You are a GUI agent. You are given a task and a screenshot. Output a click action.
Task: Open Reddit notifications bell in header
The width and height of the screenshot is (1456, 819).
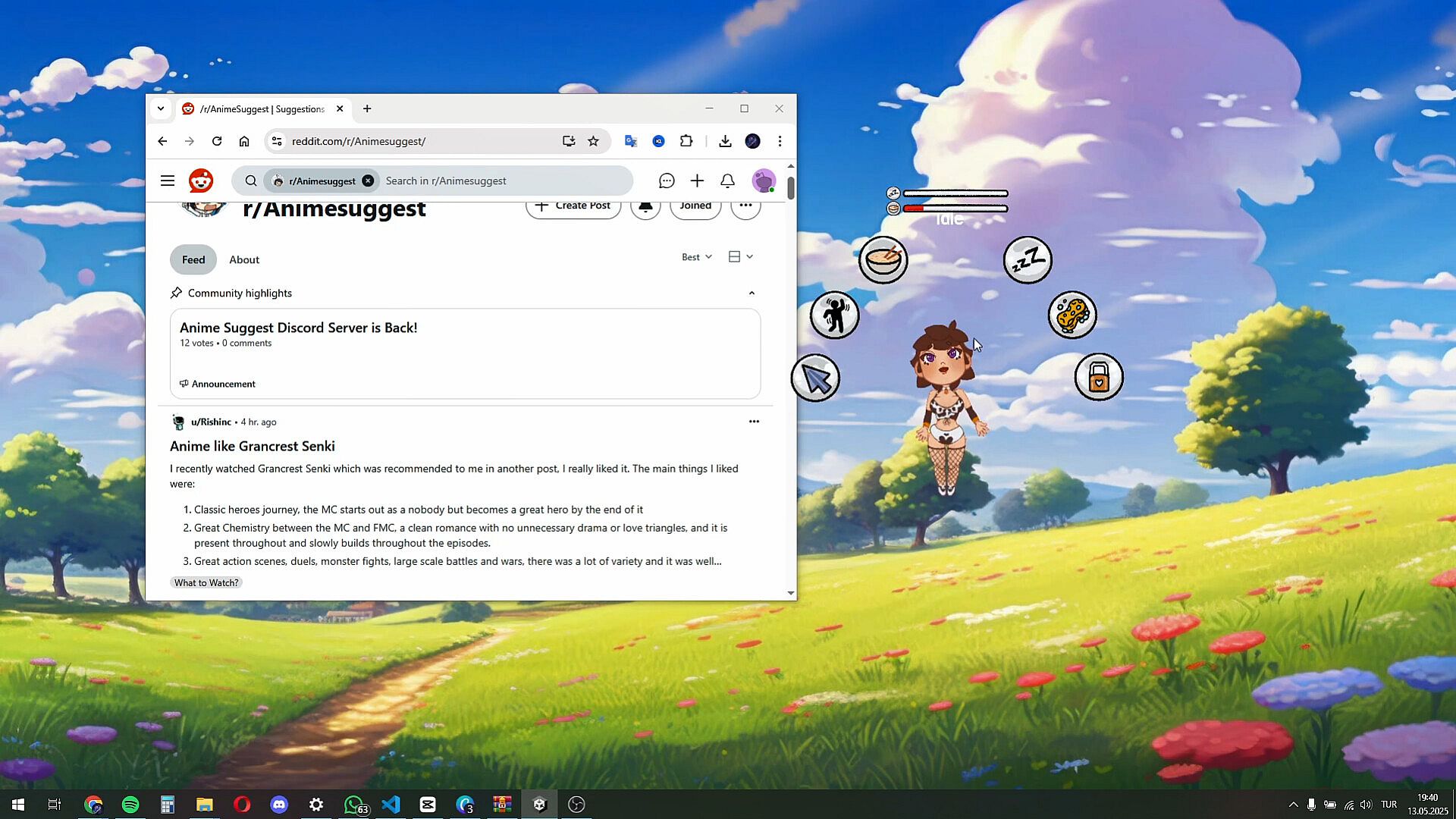pyautogui.click(x=727, y=180)
